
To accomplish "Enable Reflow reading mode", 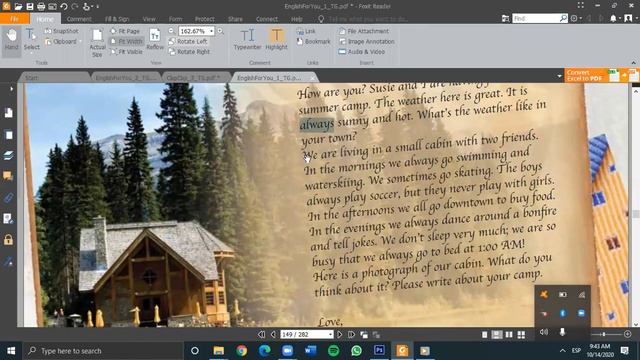I will 155,40.
